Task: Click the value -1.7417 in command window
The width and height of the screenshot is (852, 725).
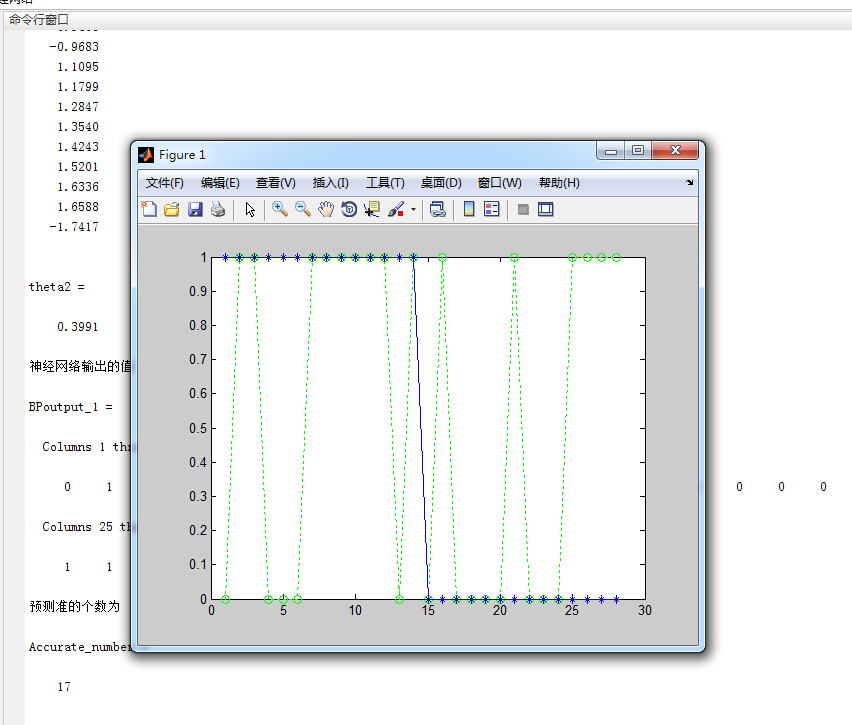Action: coord(74,227)
